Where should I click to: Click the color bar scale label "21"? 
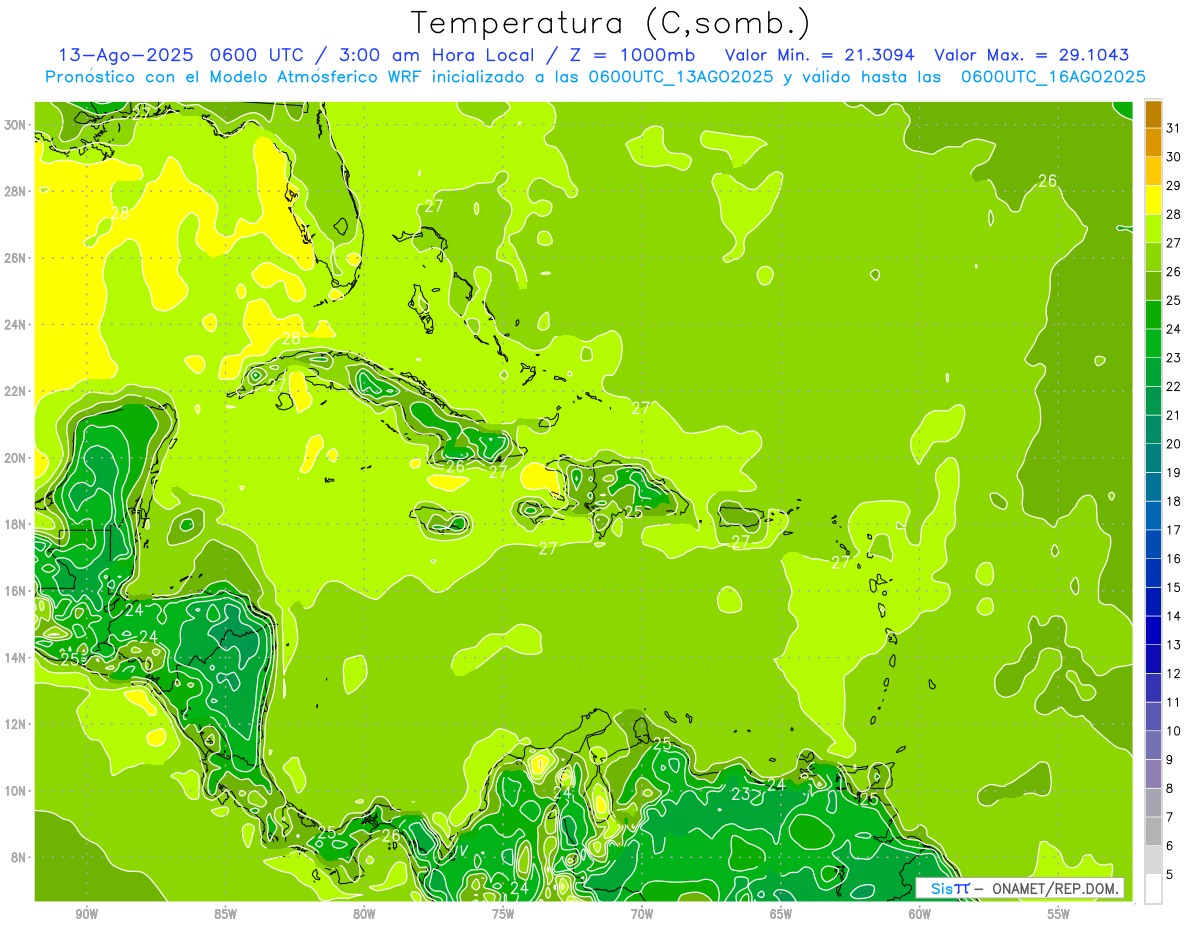1174,415
